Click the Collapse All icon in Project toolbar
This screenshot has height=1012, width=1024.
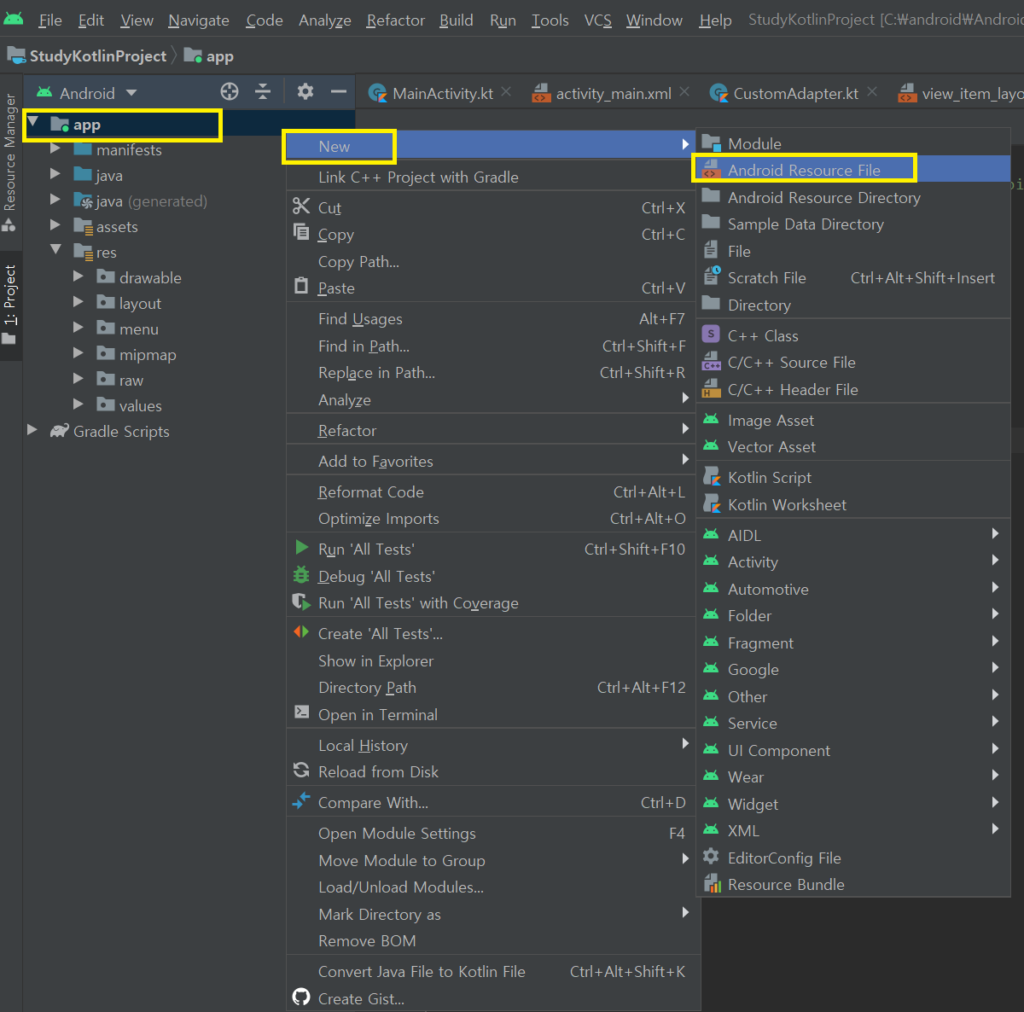pyautogui.click(x=263, y=92)
